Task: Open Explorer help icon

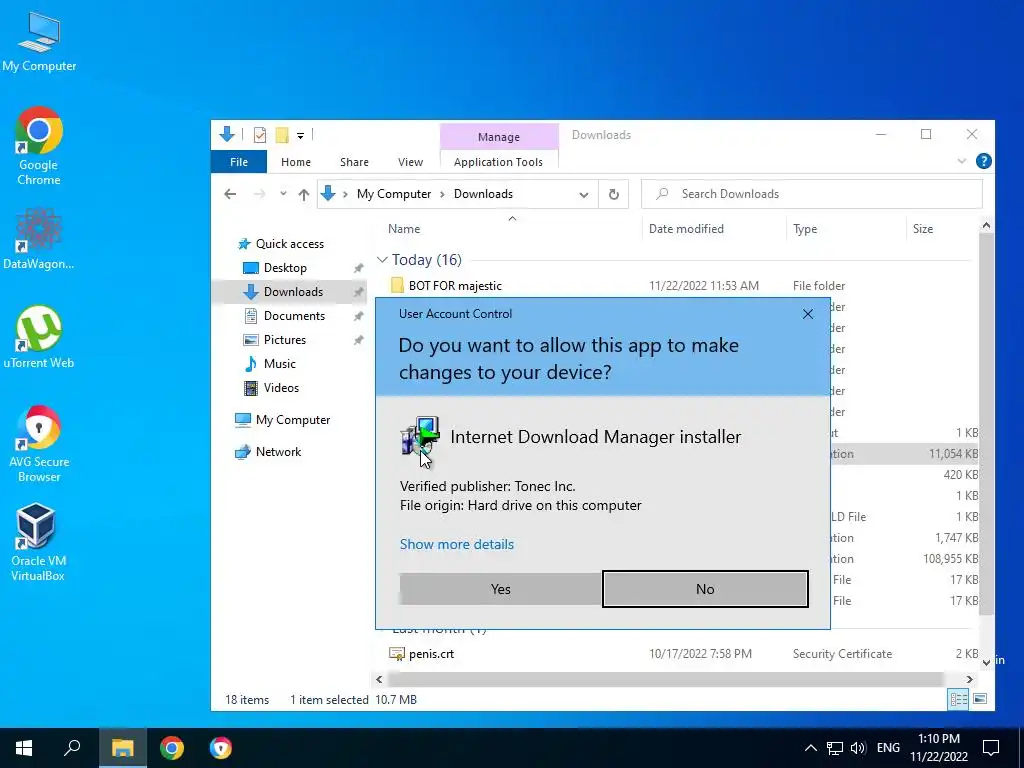Action: [x=984, y=161]
